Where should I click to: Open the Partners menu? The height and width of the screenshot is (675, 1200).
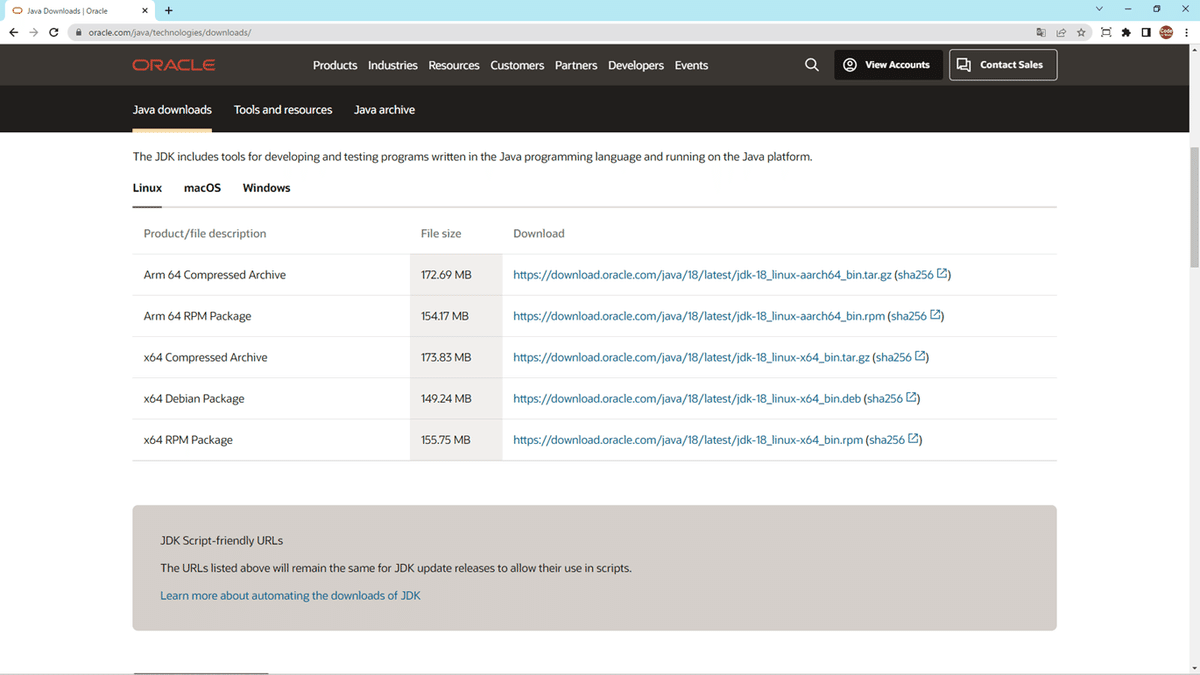coord(576,65)
